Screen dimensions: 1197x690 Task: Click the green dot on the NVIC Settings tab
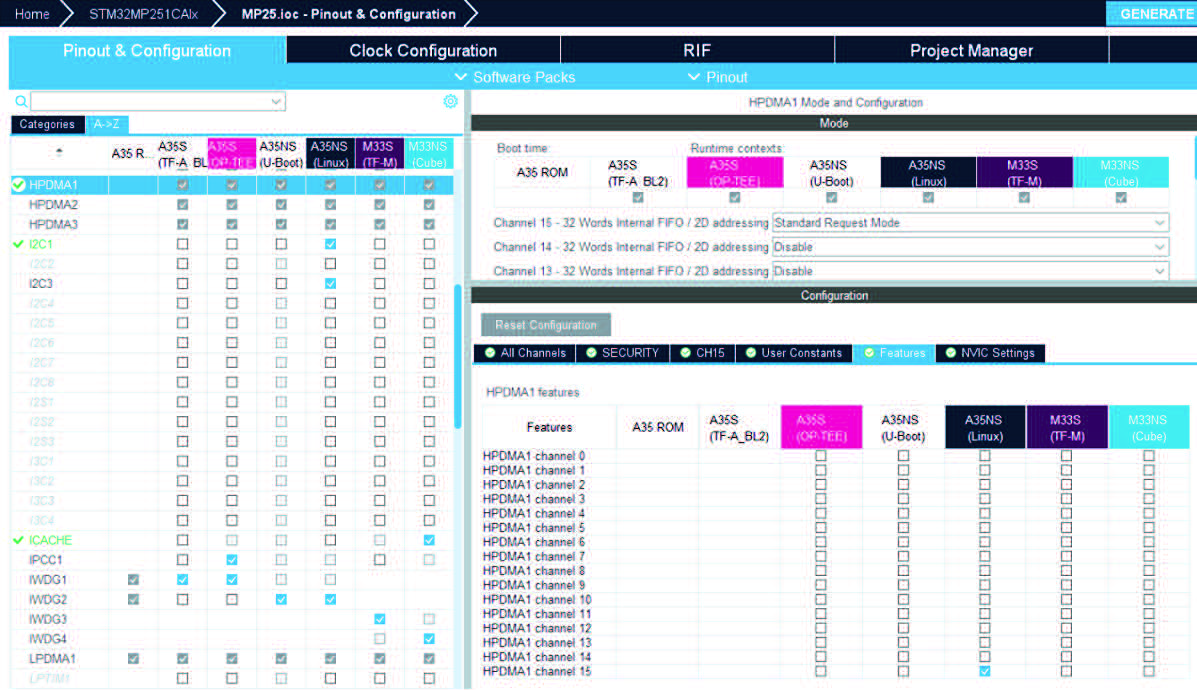950,353
